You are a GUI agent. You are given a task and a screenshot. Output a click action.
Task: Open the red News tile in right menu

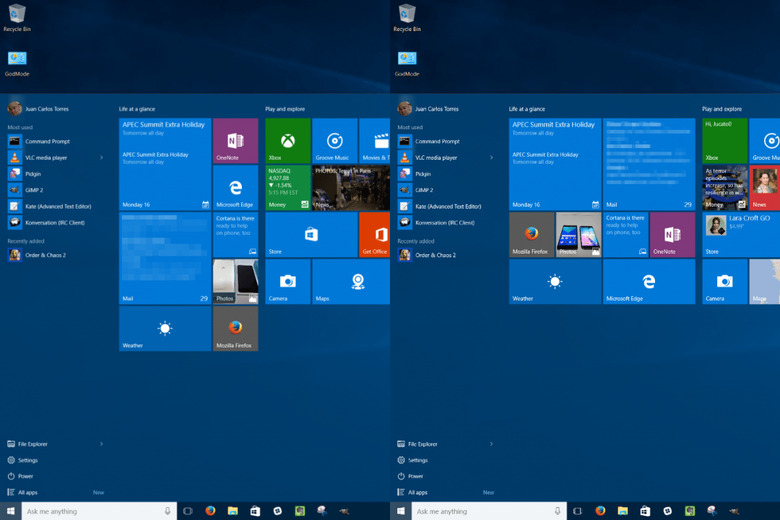(x=765, y=188)
